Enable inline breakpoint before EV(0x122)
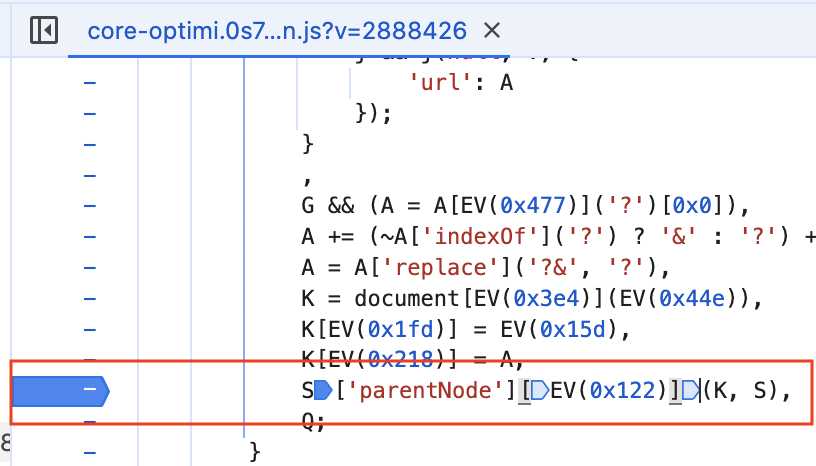The height and width of the screenshot is (466, 816). click(x=536, y=391)
